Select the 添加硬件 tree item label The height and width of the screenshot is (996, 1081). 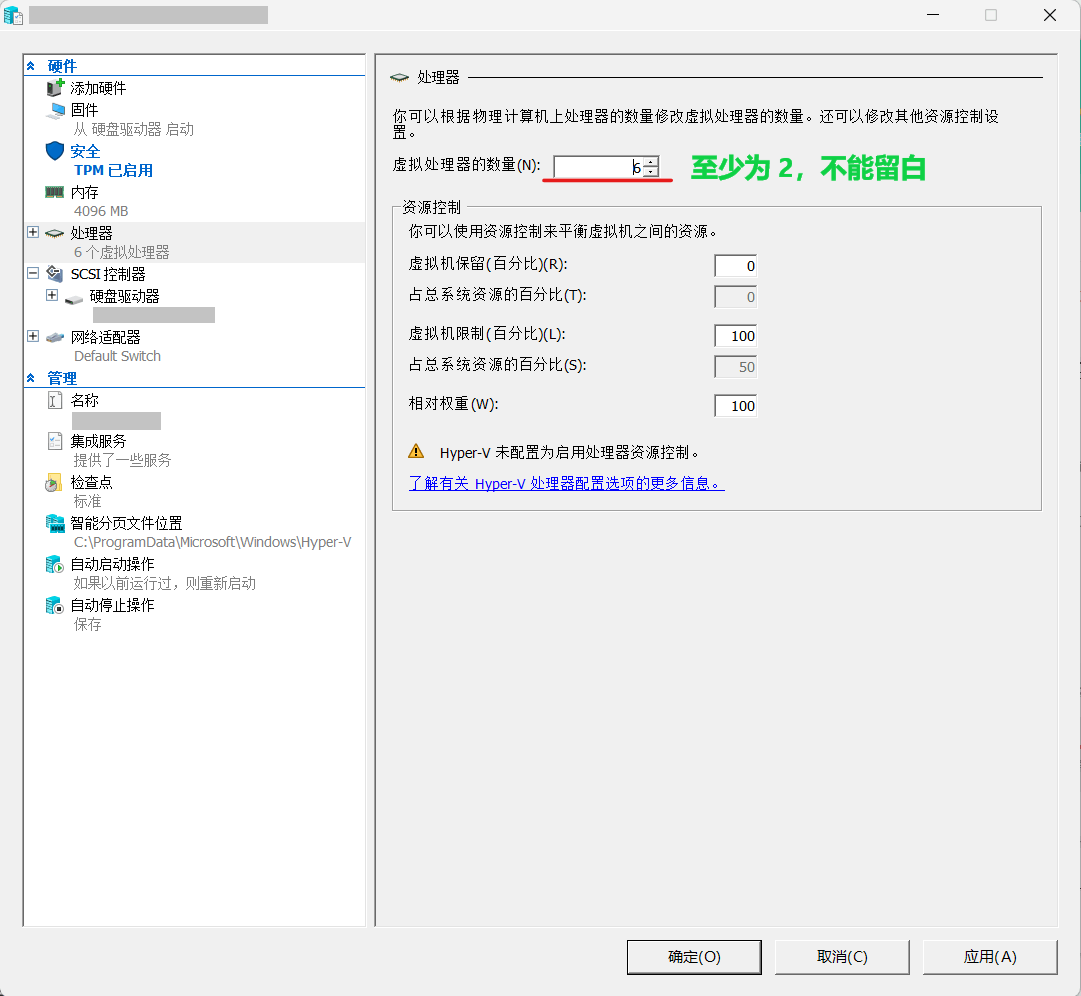[x=99, y=88]
